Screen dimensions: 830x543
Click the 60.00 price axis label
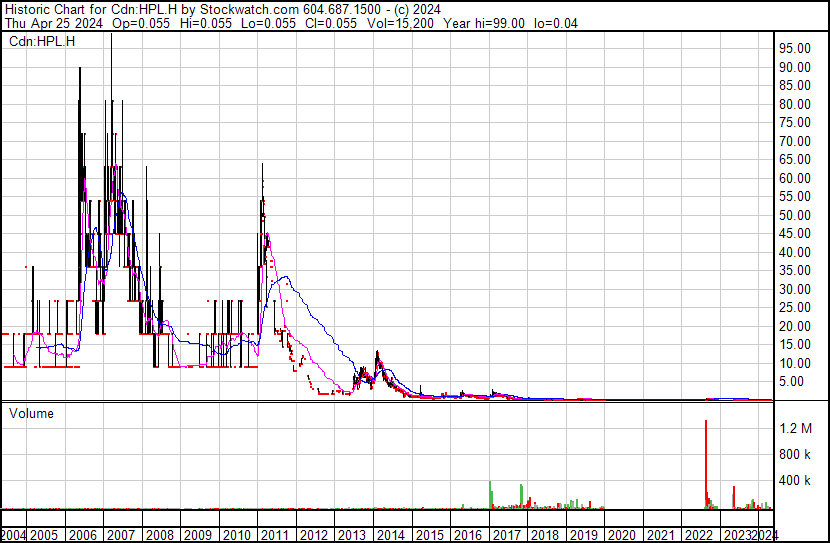(x=795, y=178)
